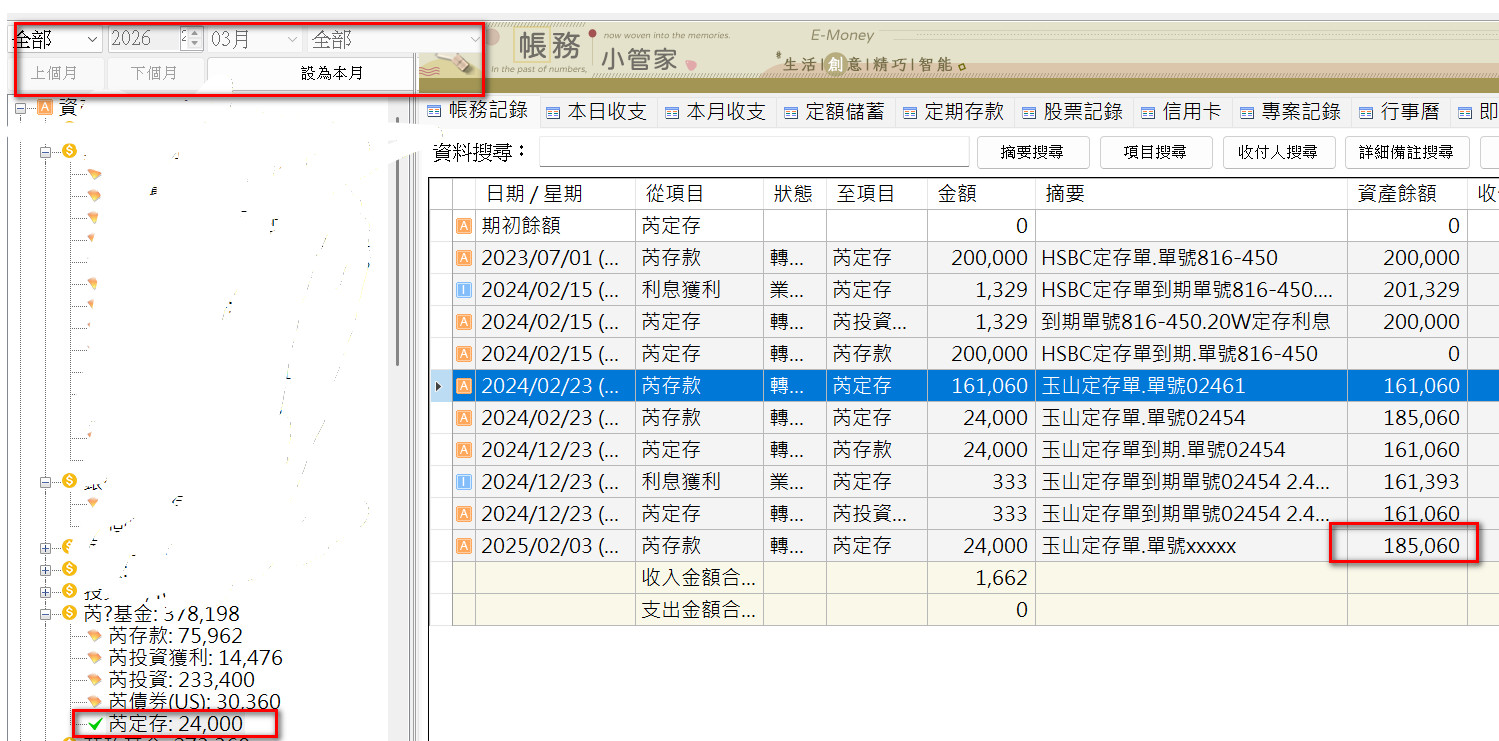Click the orange icon on the 2023/07/01 row

(464, 258)
